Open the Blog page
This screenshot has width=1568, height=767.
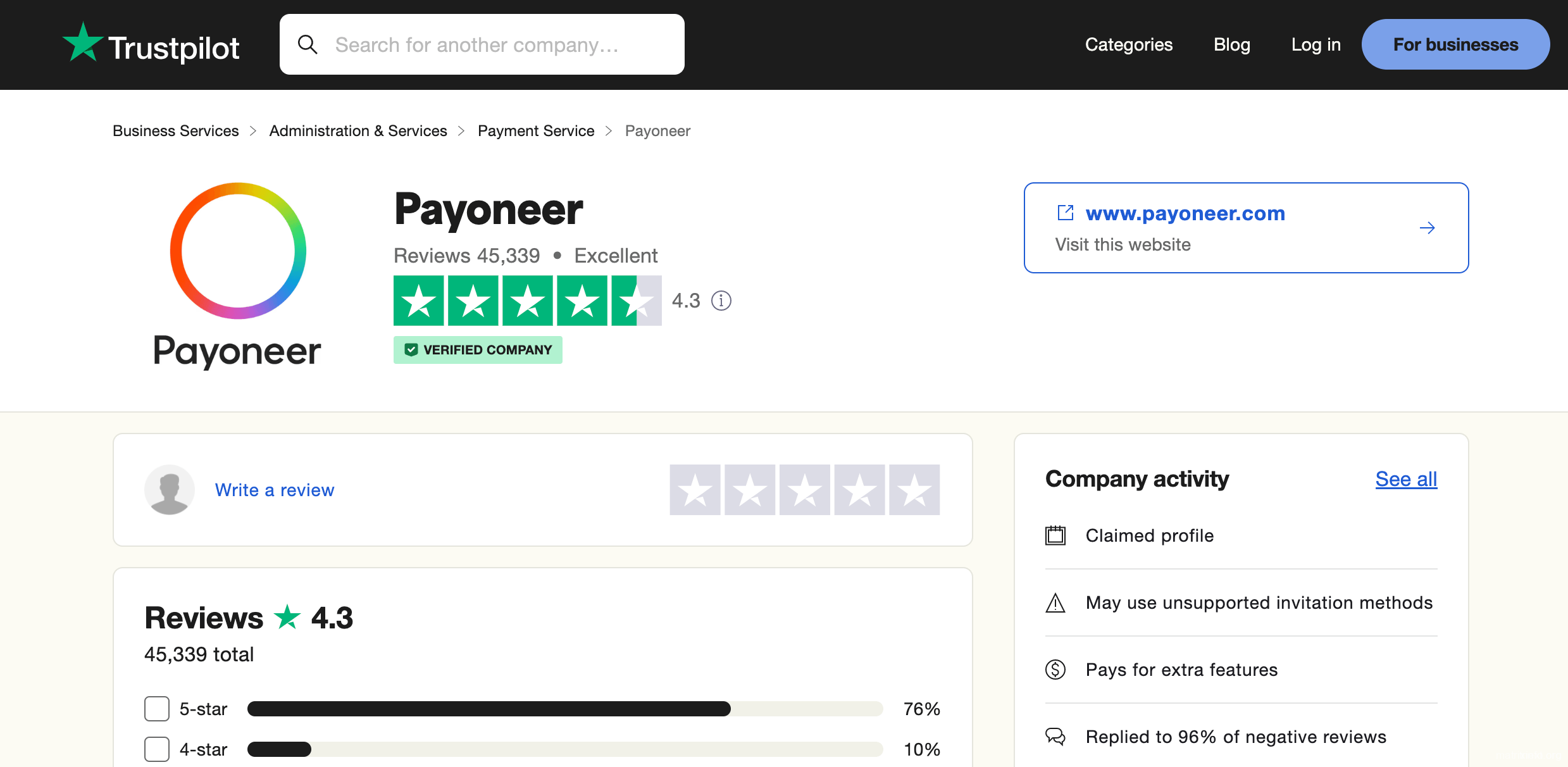point(1232,44)
